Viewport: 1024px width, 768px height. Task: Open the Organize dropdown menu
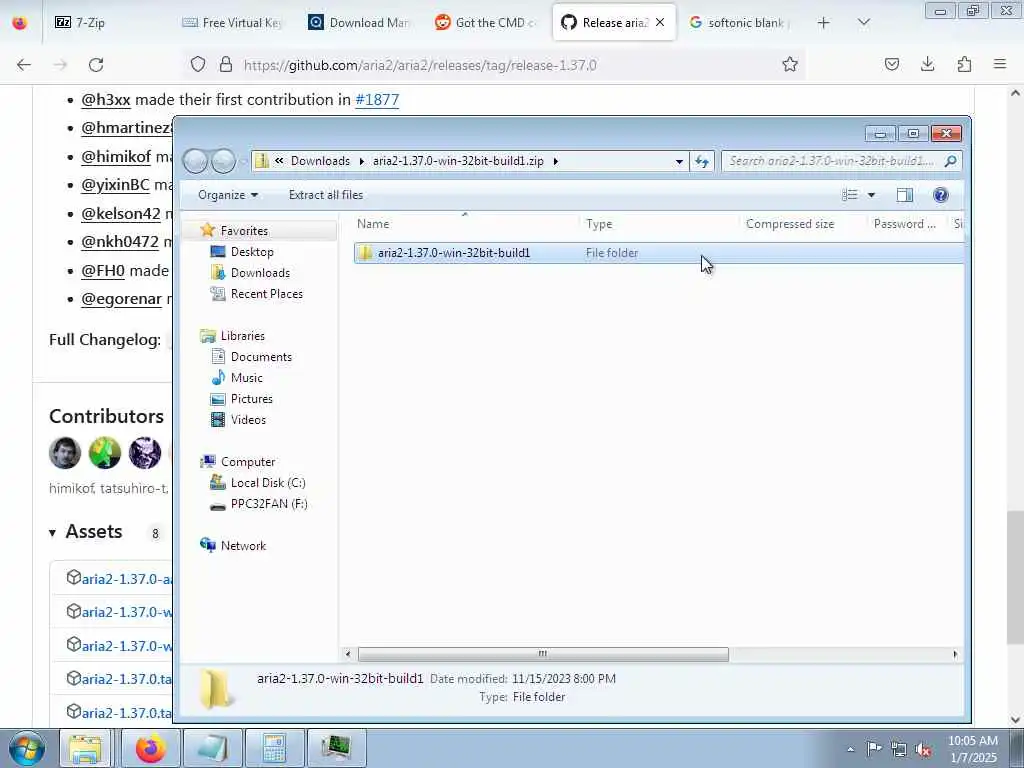(x=228, y=195)
